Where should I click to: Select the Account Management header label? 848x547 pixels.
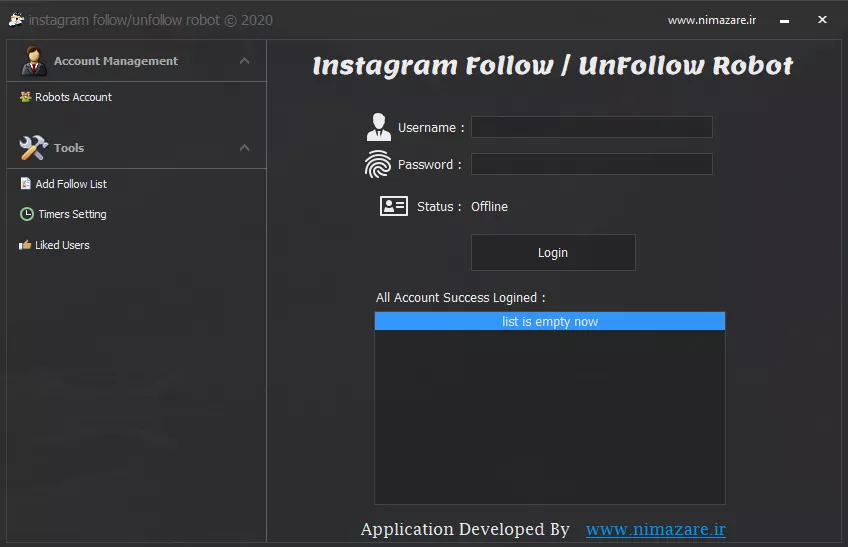116,61
